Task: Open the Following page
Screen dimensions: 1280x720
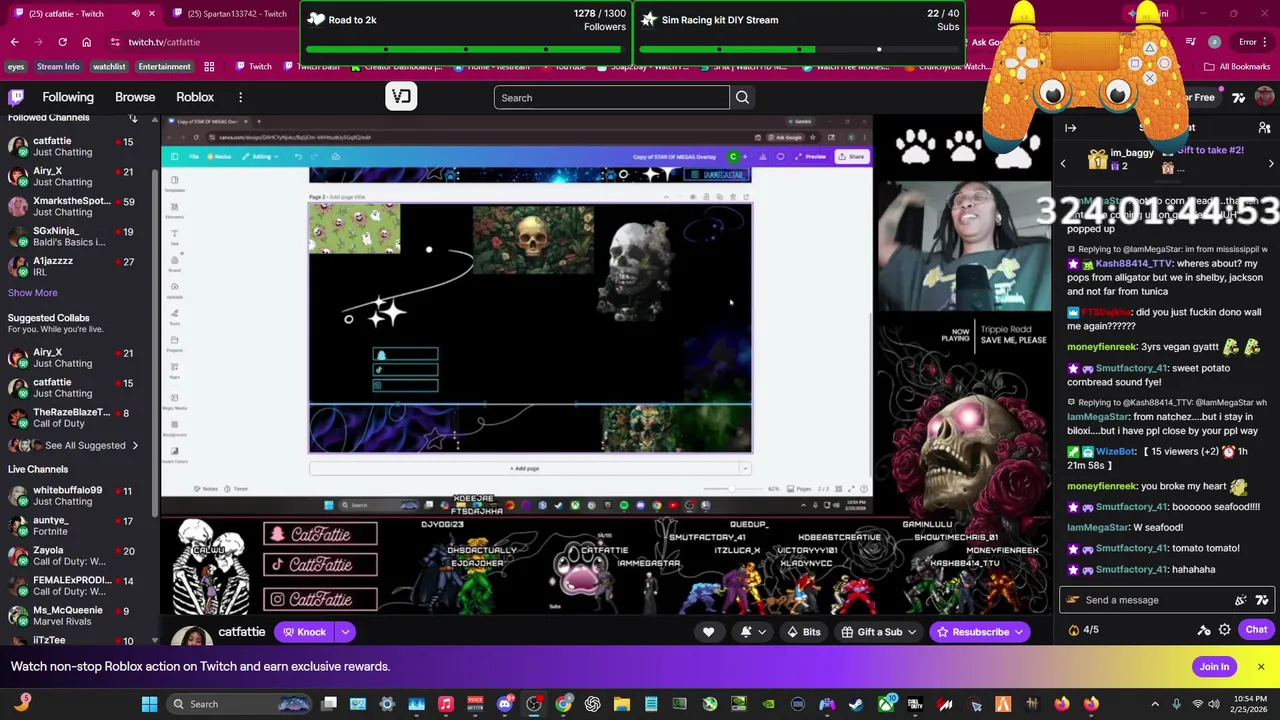Action: click(x=68, y=97)
